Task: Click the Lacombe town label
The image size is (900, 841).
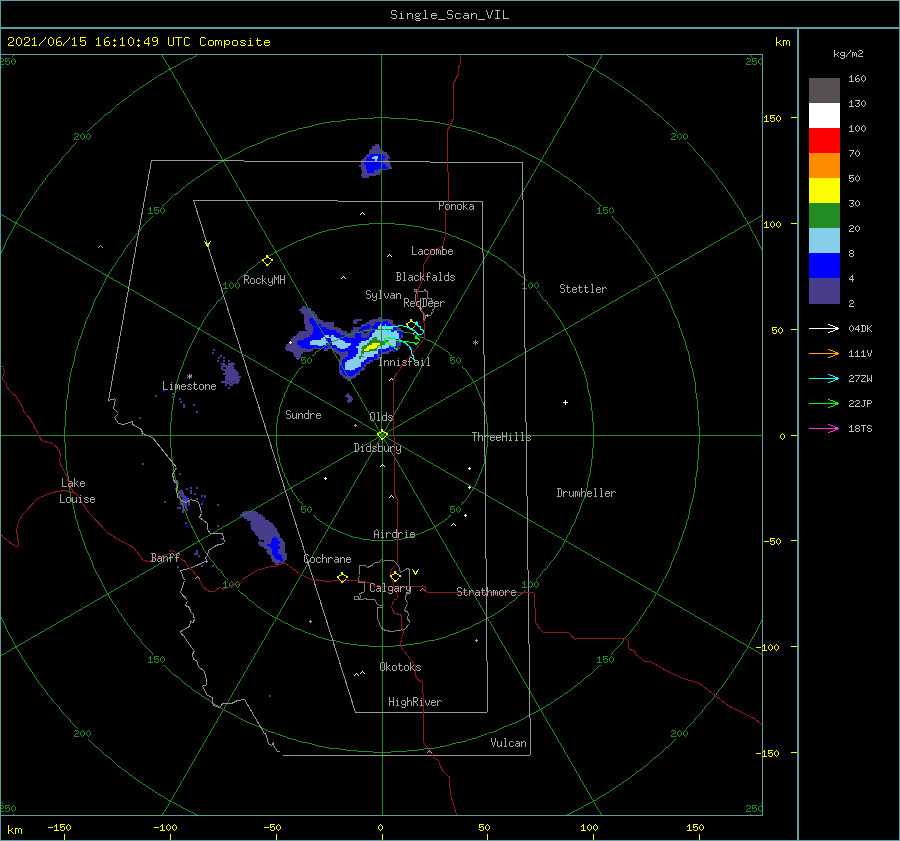Action: [x=432, y=251]
